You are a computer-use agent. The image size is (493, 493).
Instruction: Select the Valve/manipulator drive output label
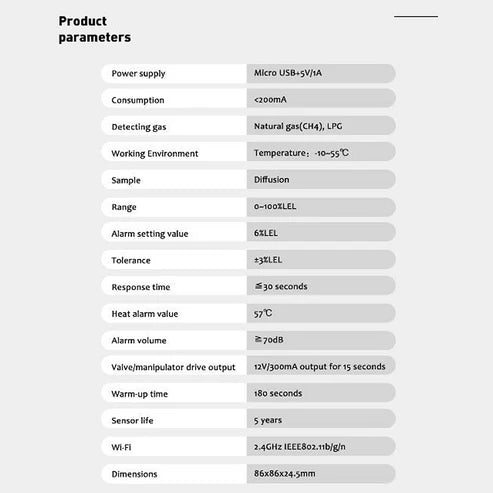click(x=173, y=367)
